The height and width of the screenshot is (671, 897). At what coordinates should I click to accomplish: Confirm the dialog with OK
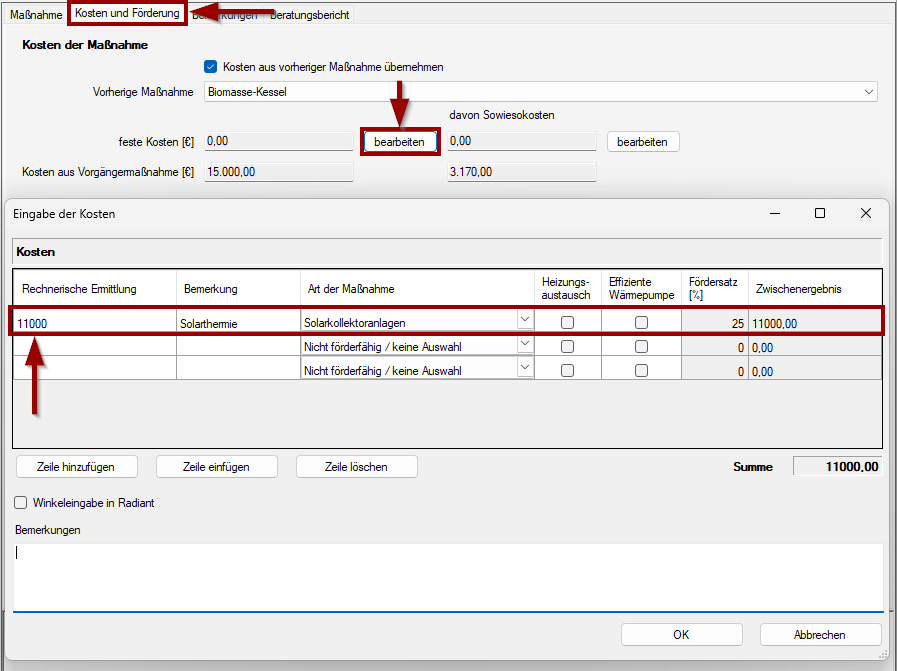point(681,635)
